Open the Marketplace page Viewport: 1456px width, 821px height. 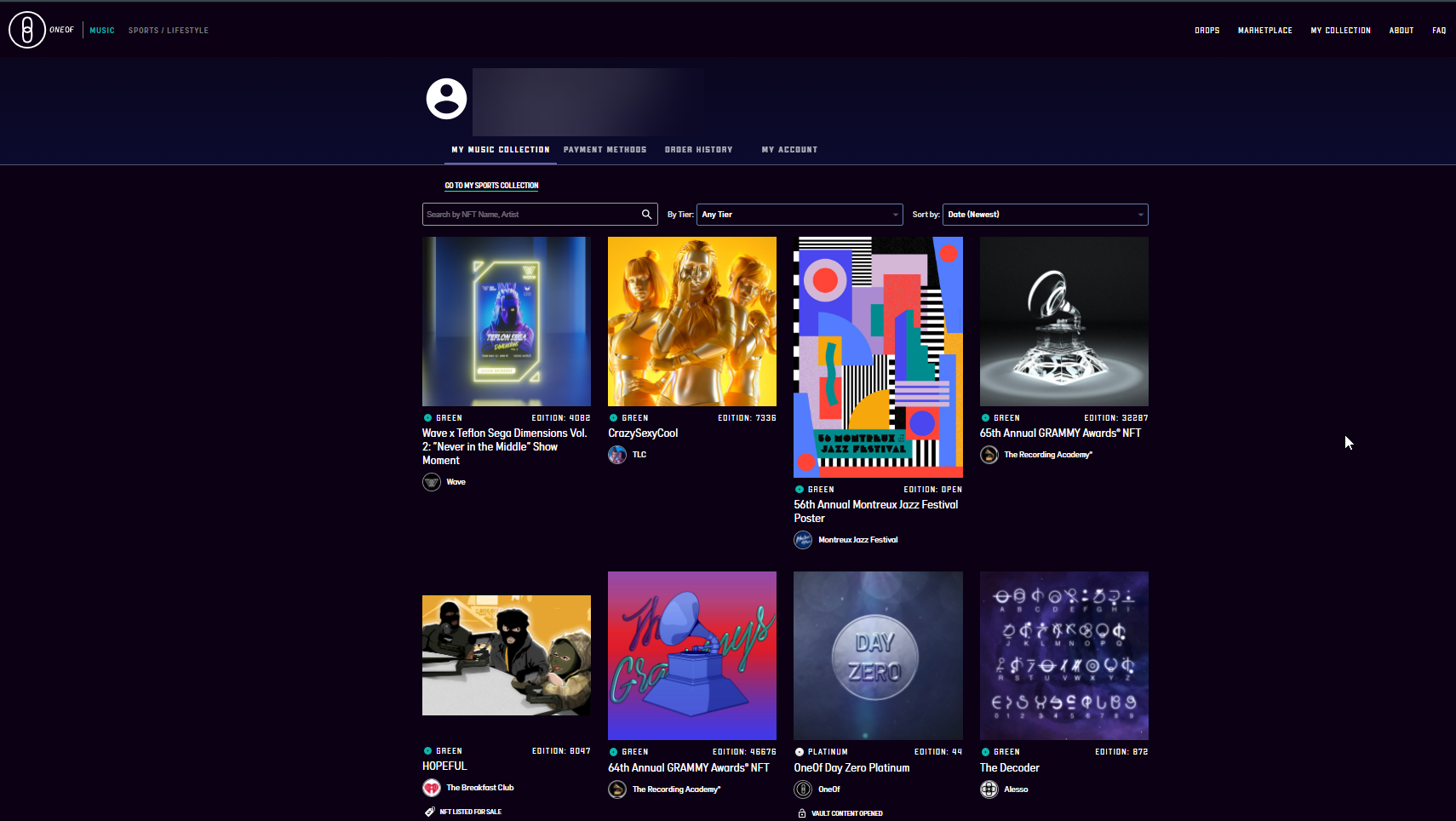pos(1265,31)
